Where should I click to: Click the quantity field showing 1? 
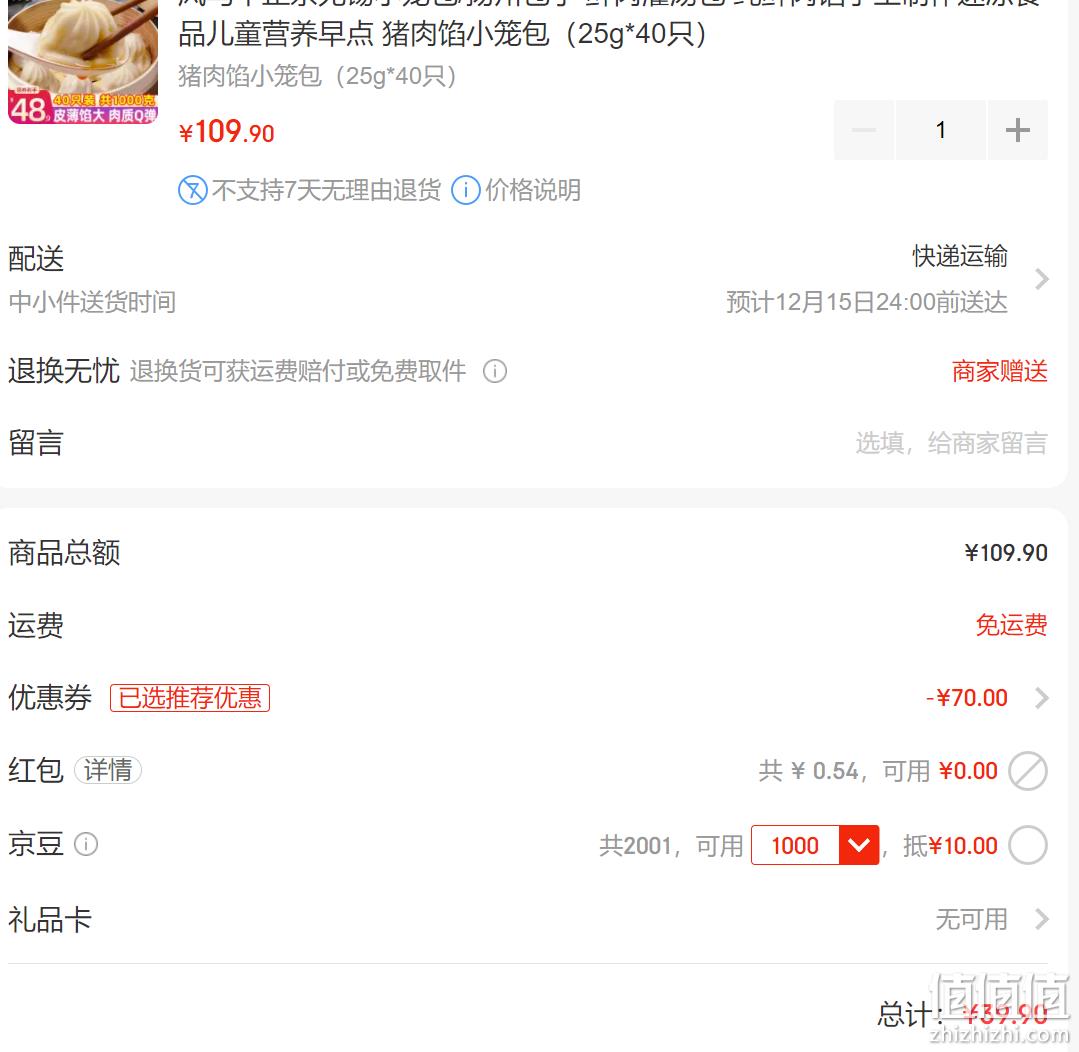point(941,130)
